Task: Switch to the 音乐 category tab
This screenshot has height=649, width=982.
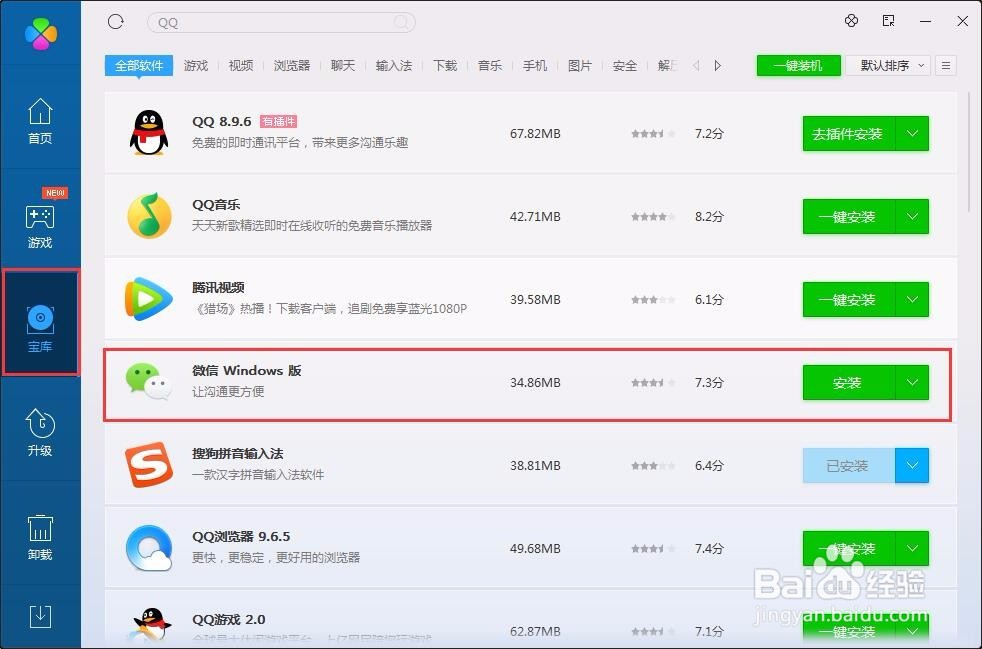Action: (490, 65)
